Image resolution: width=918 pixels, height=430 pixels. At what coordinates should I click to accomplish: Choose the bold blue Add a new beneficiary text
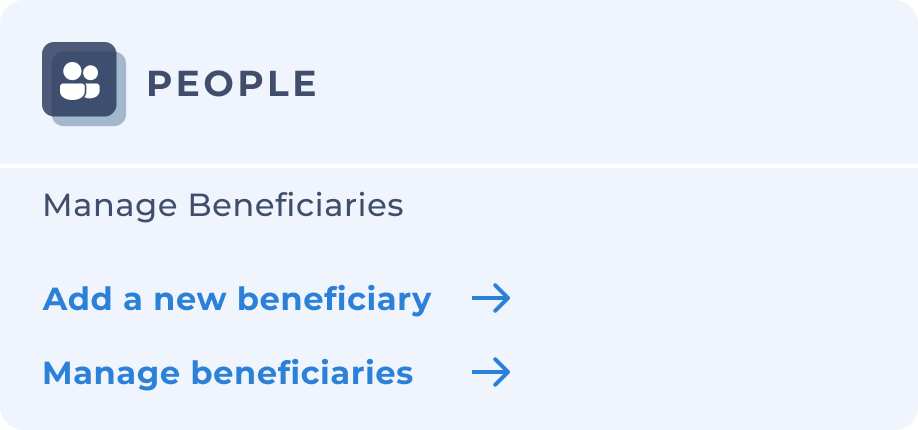click(237, 298)
